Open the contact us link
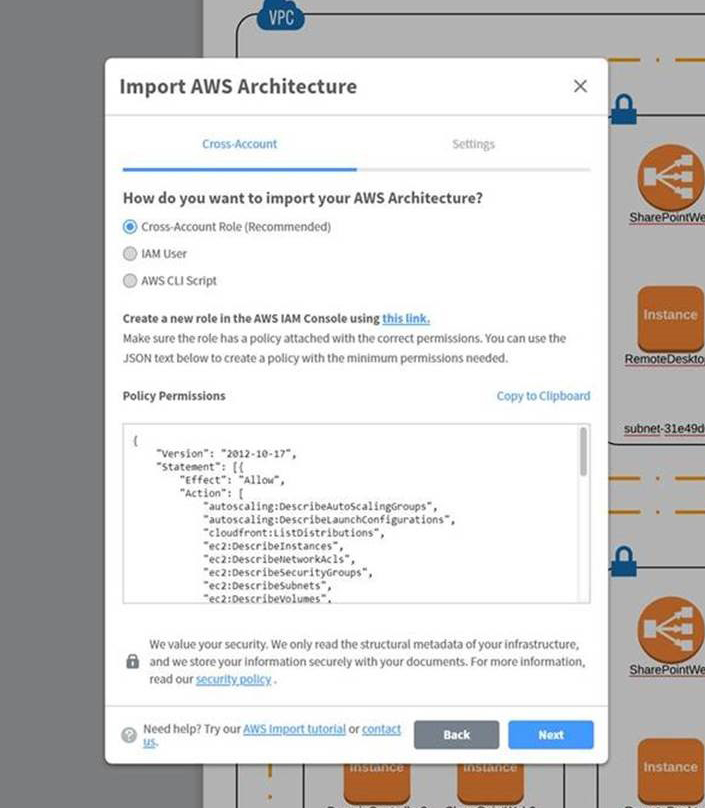The height and width of the screenshot is (808, 705). (381, 729)
